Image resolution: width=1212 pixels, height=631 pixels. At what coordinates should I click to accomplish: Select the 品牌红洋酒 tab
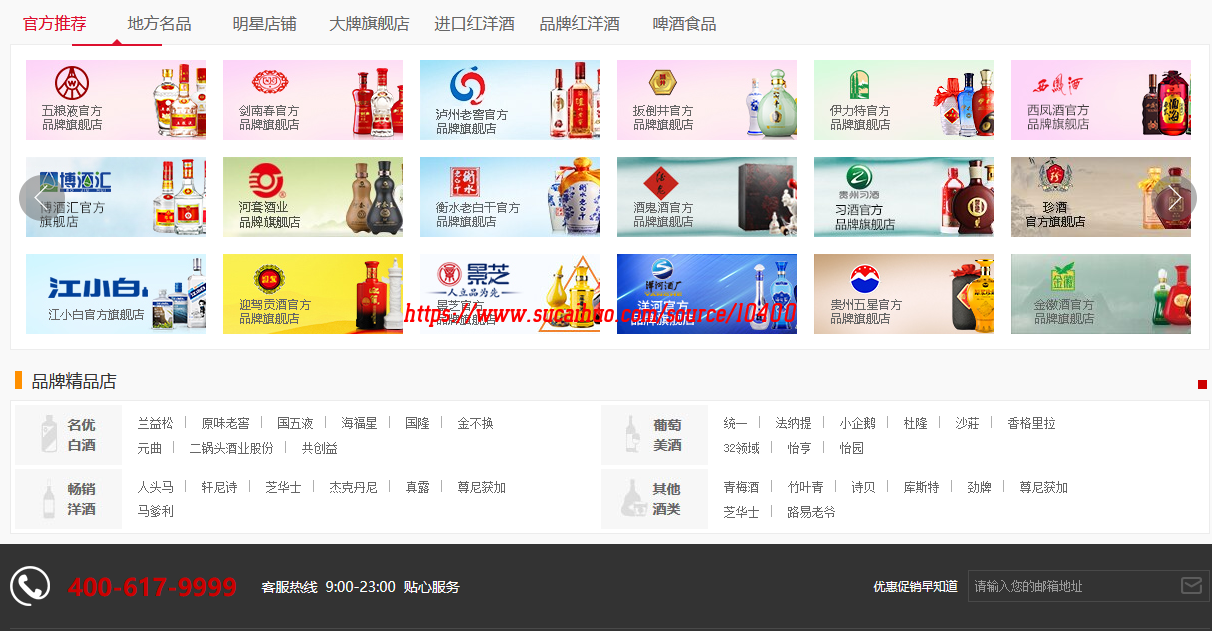coord(580,24)
